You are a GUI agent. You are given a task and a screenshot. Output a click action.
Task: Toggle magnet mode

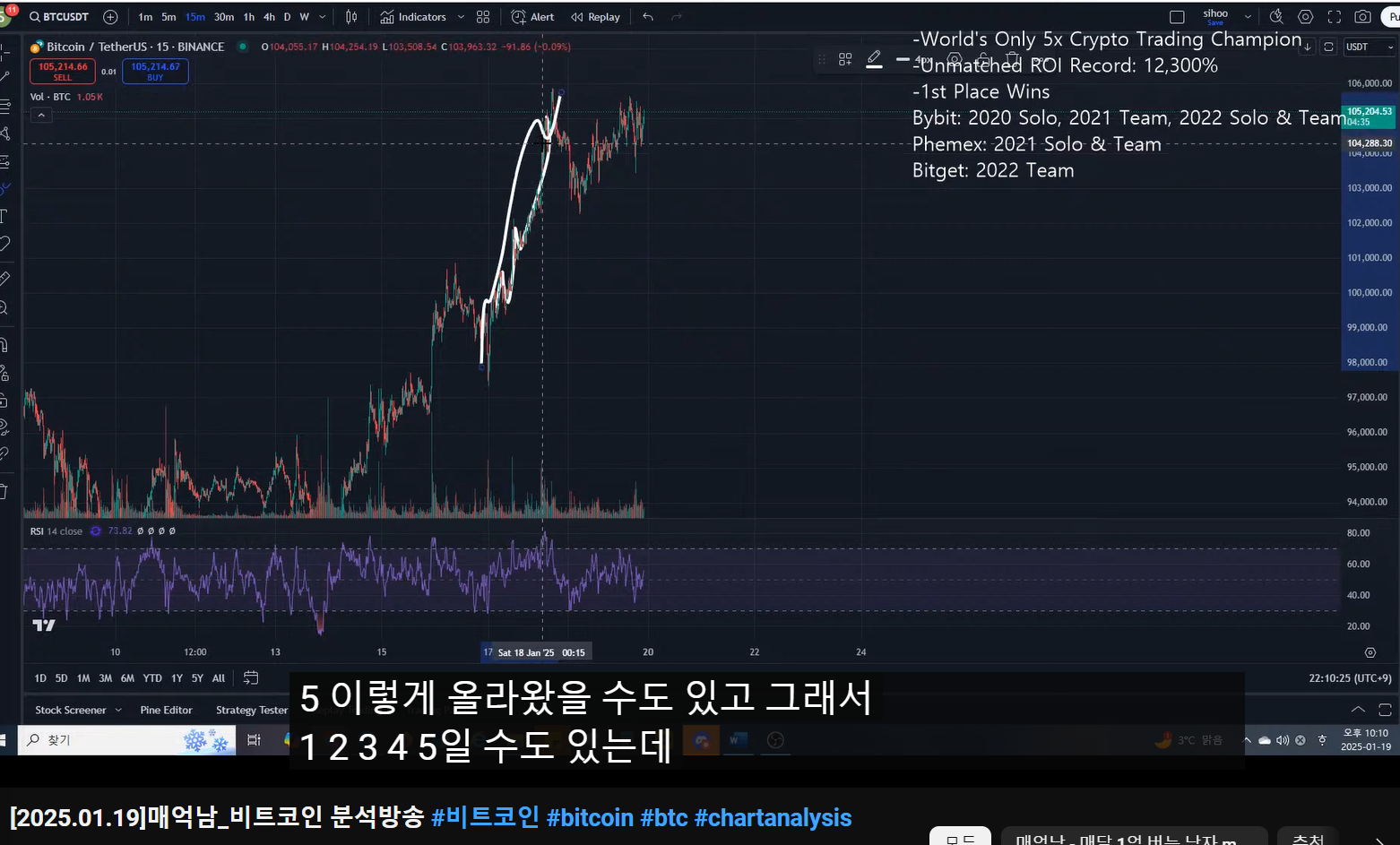[x=4, y=345]
